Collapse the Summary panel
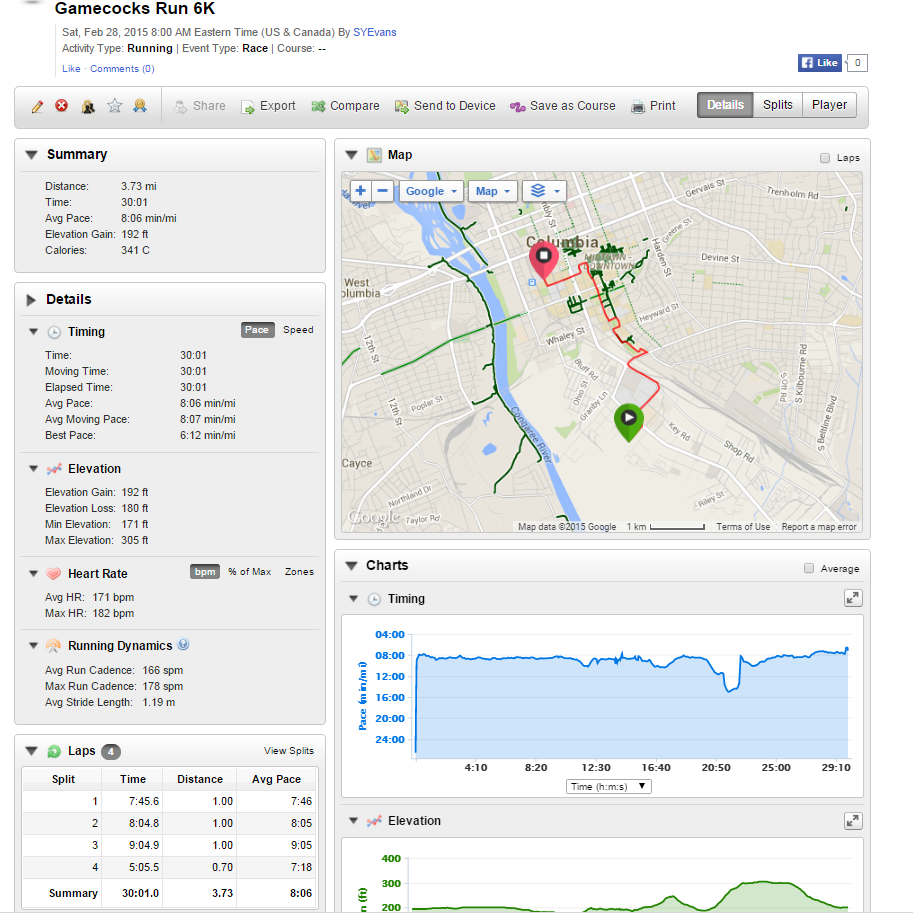The image size is (913, 913). point(31,155)
